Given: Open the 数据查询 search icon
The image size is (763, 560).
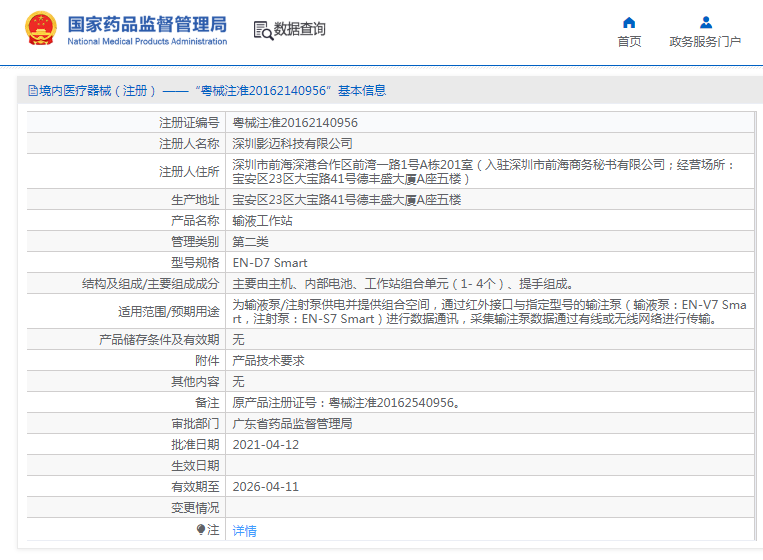Looking at the screenshot, I should click(263, 30).
